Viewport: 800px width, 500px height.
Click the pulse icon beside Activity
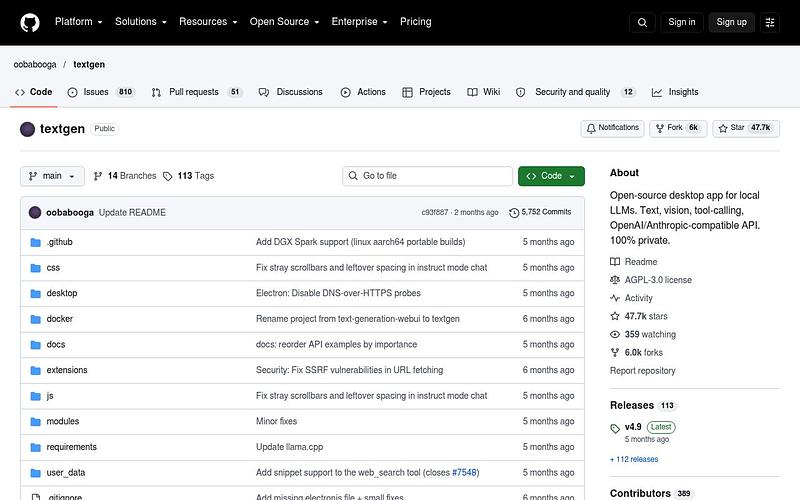(x=615, y=298)
